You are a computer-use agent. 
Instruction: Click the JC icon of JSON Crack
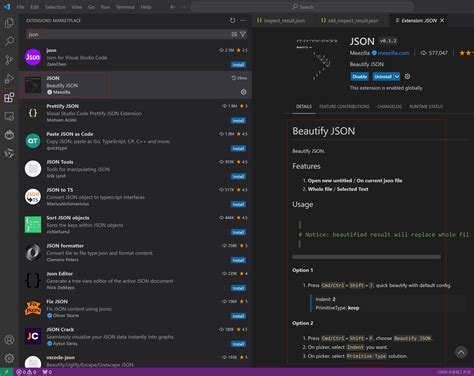[x=33, y=336]
